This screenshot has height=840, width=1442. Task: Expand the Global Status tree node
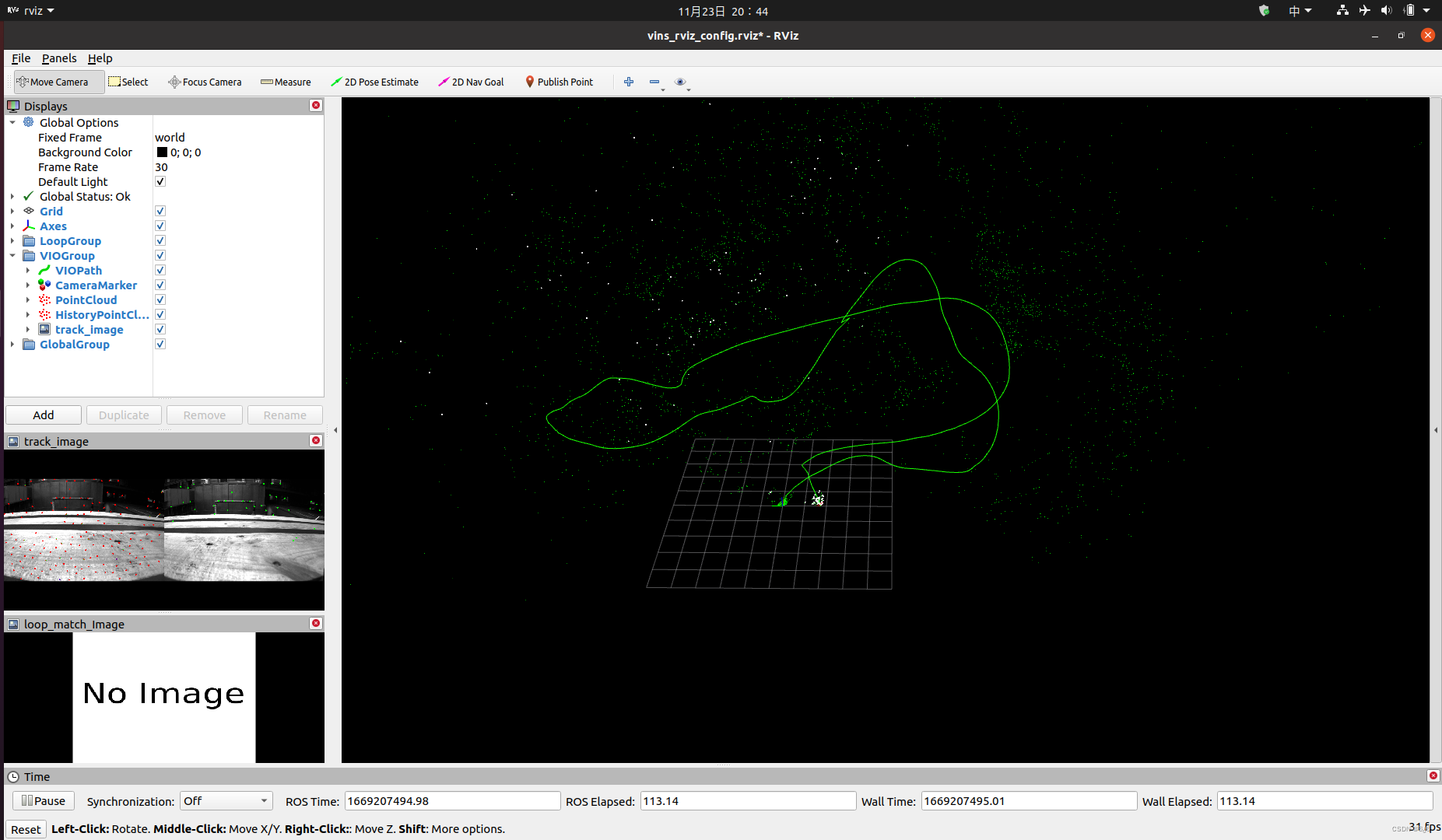[12, 196]
